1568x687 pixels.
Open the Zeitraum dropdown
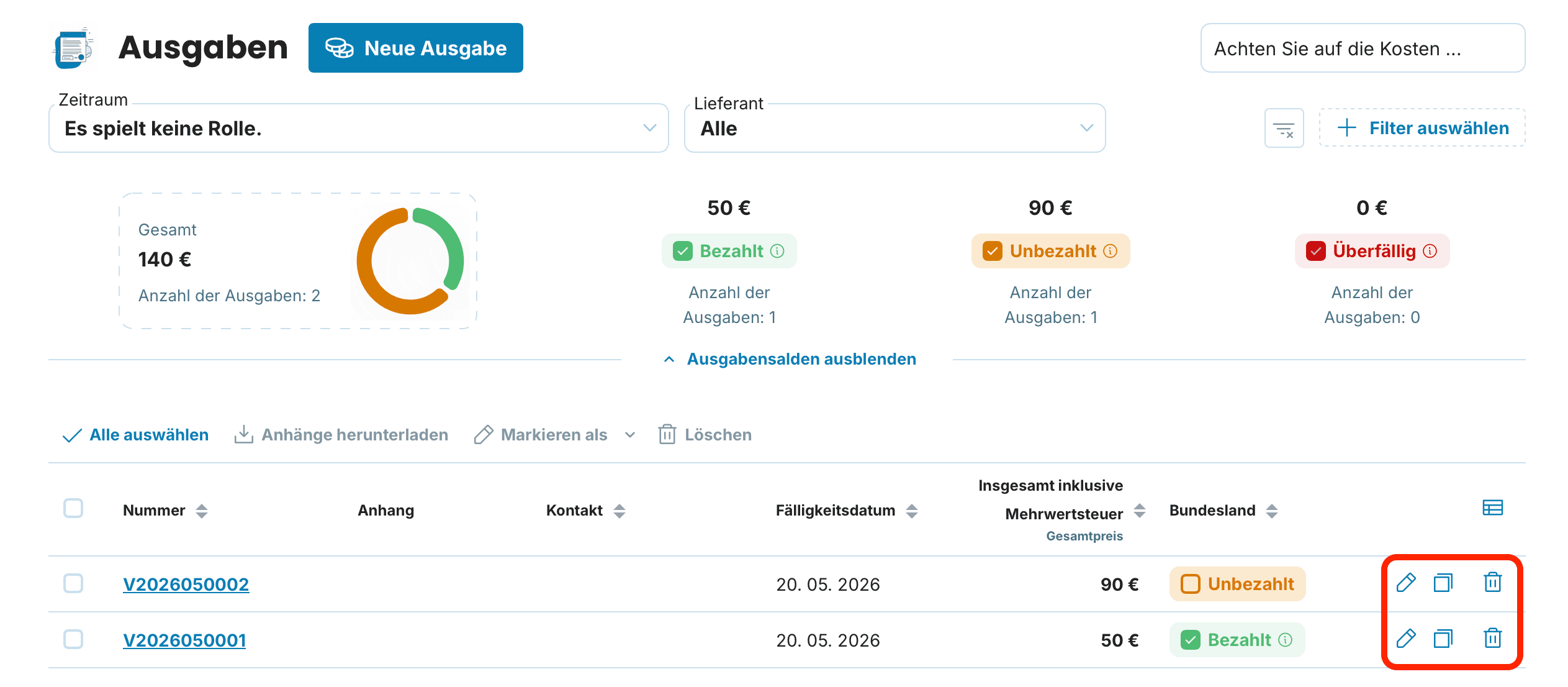click(358, 128)
